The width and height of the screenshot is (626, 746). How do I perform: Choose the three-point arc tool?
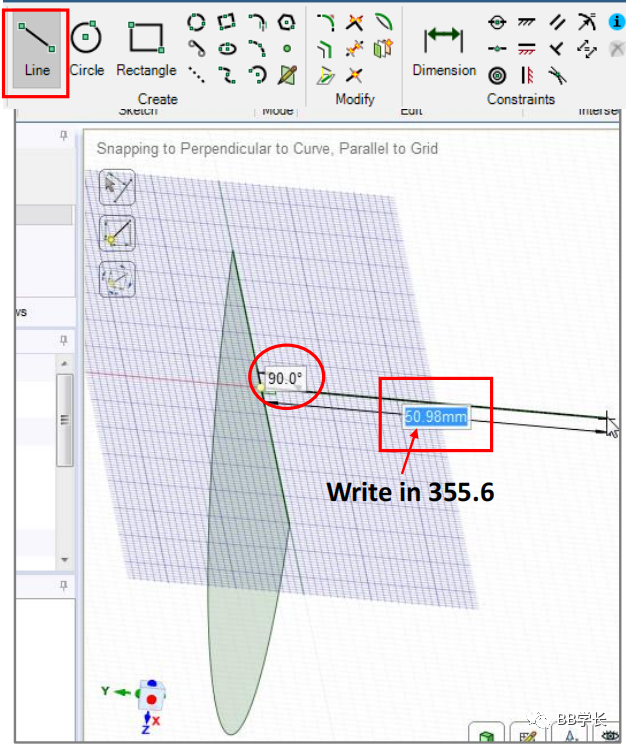[257, 49]
